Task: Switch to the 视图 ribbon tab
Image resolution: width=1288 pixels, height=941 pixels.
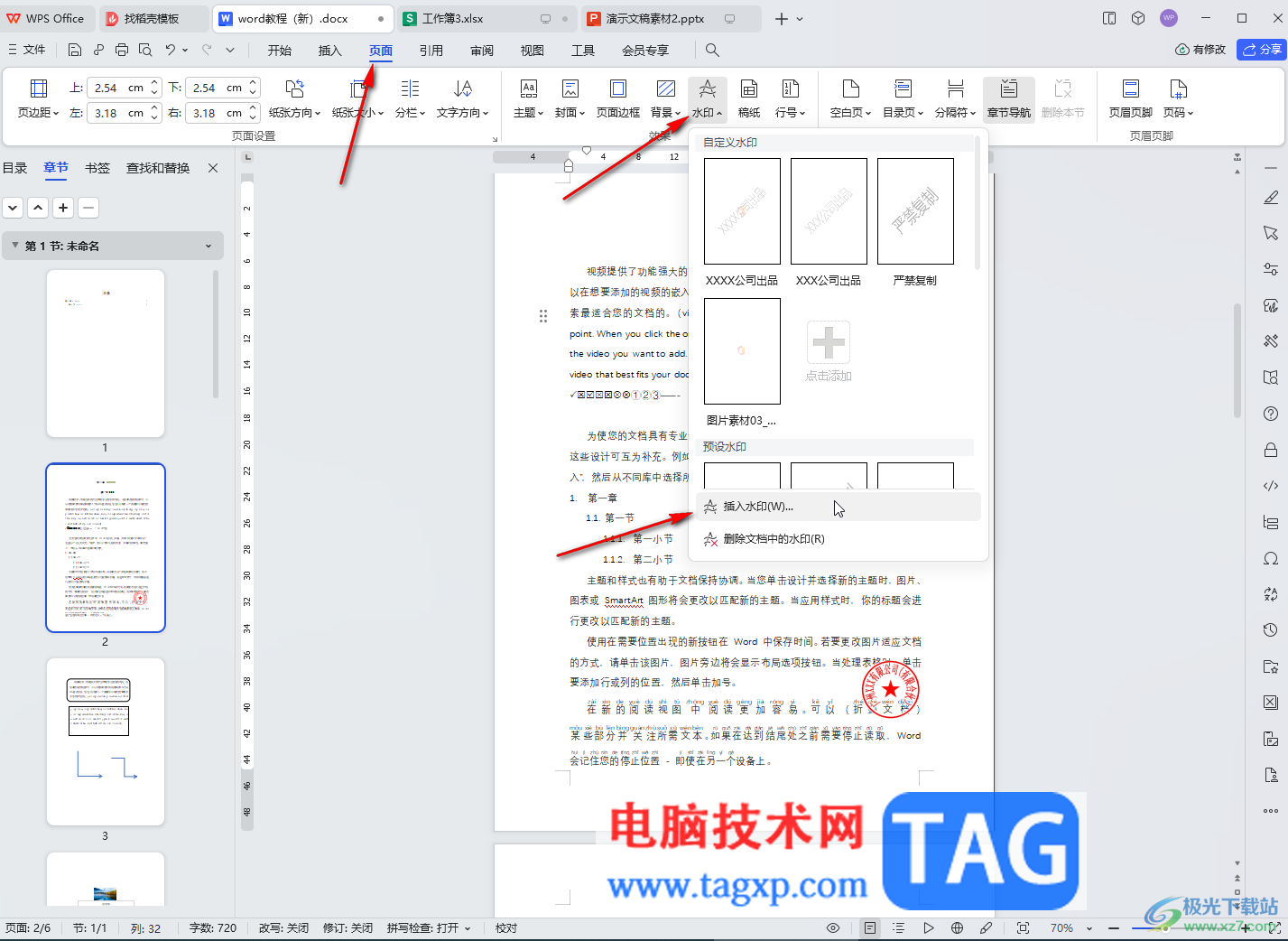Action: [x=533, y=51]
